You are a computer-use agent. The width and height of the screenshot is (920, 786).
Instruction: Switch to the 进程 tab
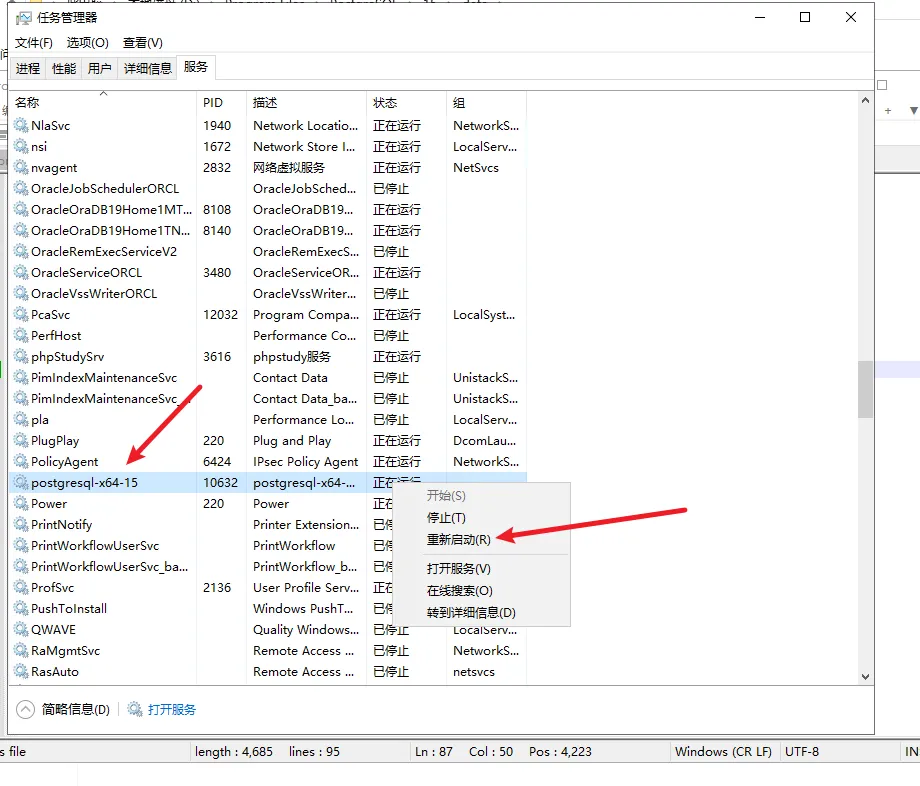28,69
